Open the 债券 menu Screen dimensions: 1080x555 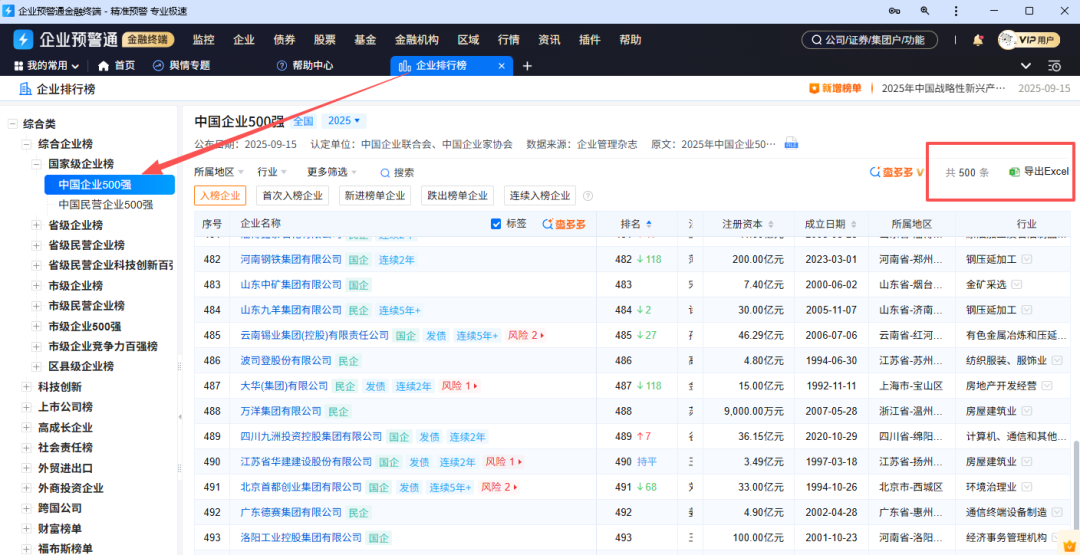click(284, 40)
